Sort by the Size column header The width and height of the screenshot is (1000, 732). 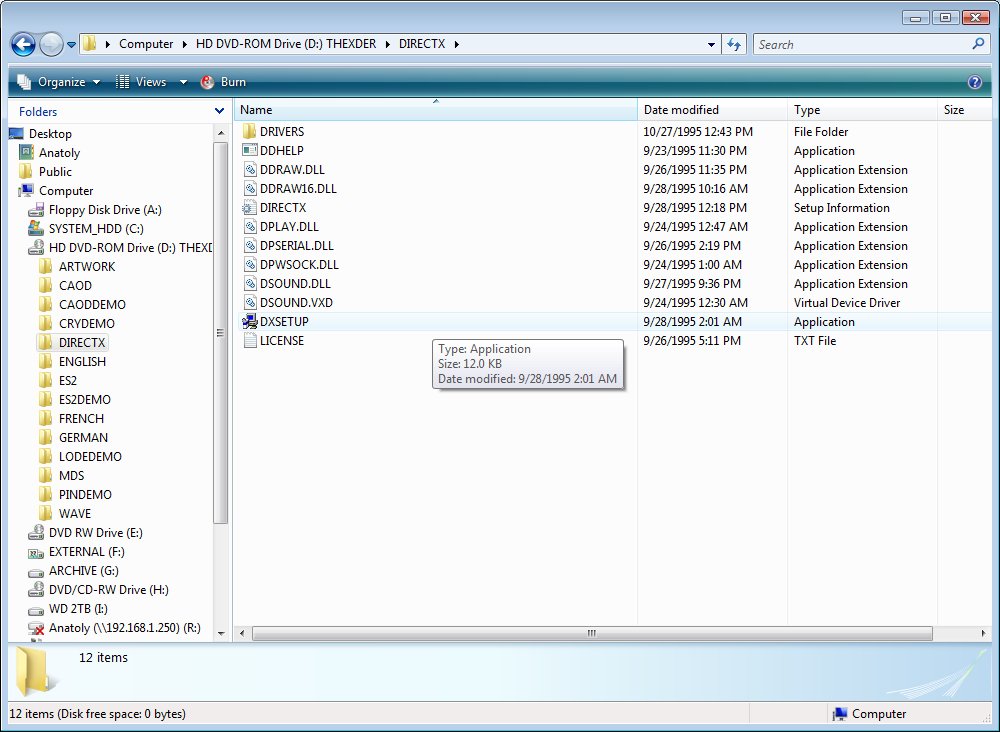[x=964, y=110]
